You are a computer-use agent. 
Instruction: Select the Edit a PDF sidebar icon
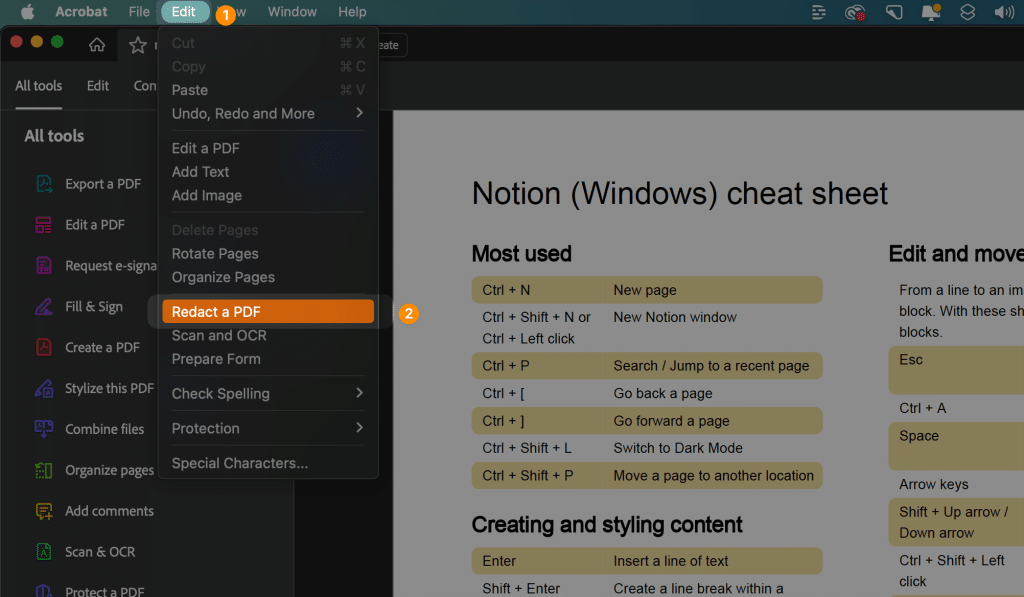click(44, 225)
